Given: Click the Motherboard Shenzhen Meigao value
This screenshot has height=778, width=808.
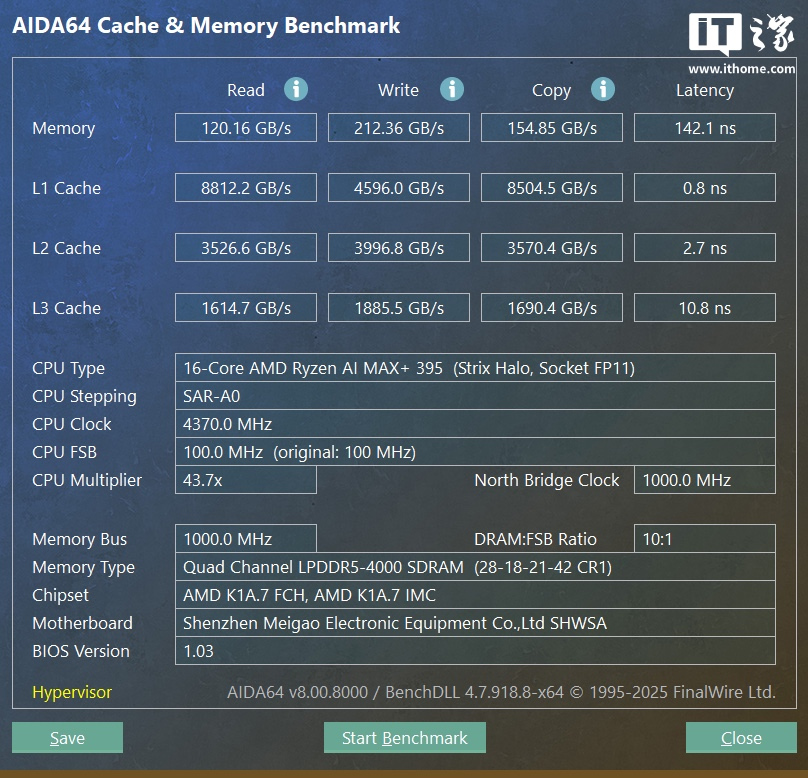Looking at the screenshot, I should [x=475, y=622].
